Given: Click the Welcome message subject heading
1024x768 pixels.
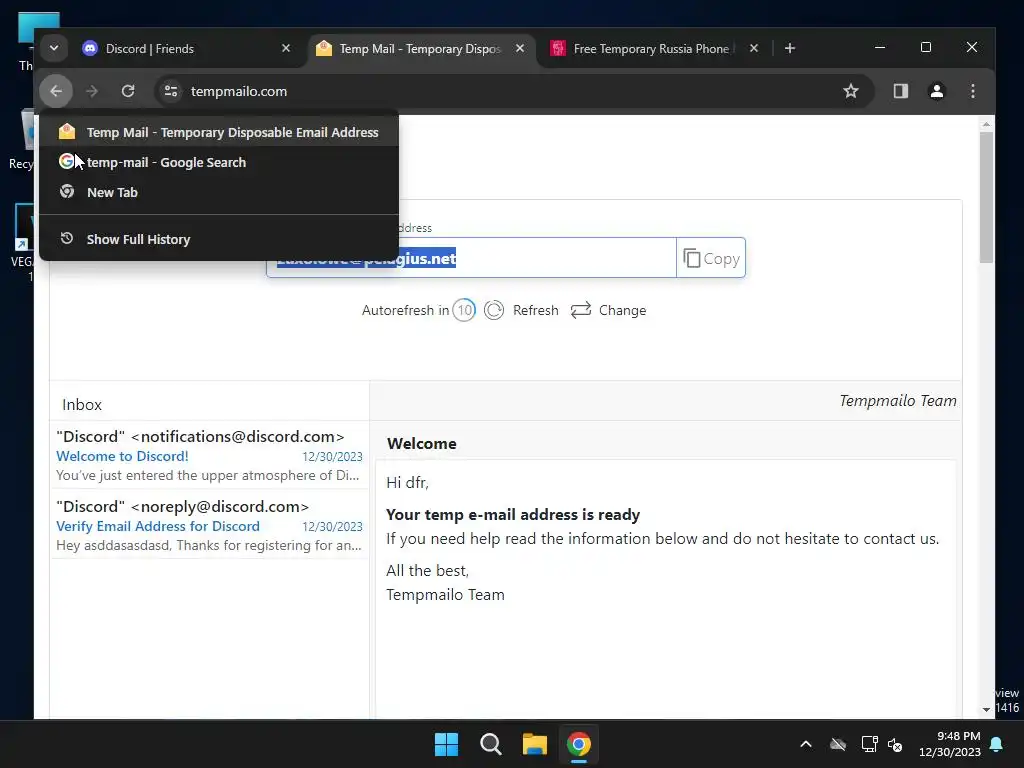Looking at the screenshot, I should [421, 443].
